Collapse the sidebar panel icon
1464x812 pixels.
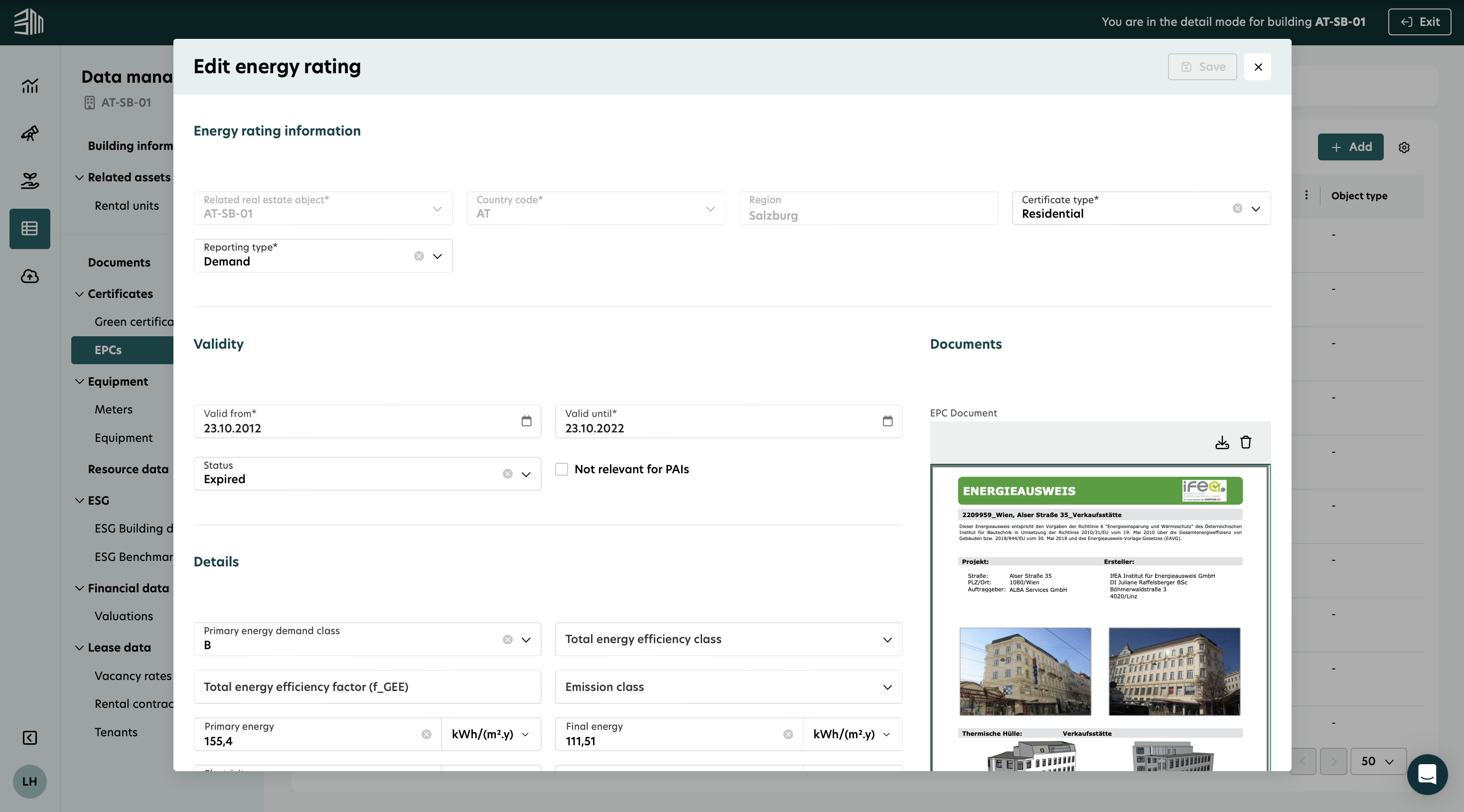pos(29,738)
